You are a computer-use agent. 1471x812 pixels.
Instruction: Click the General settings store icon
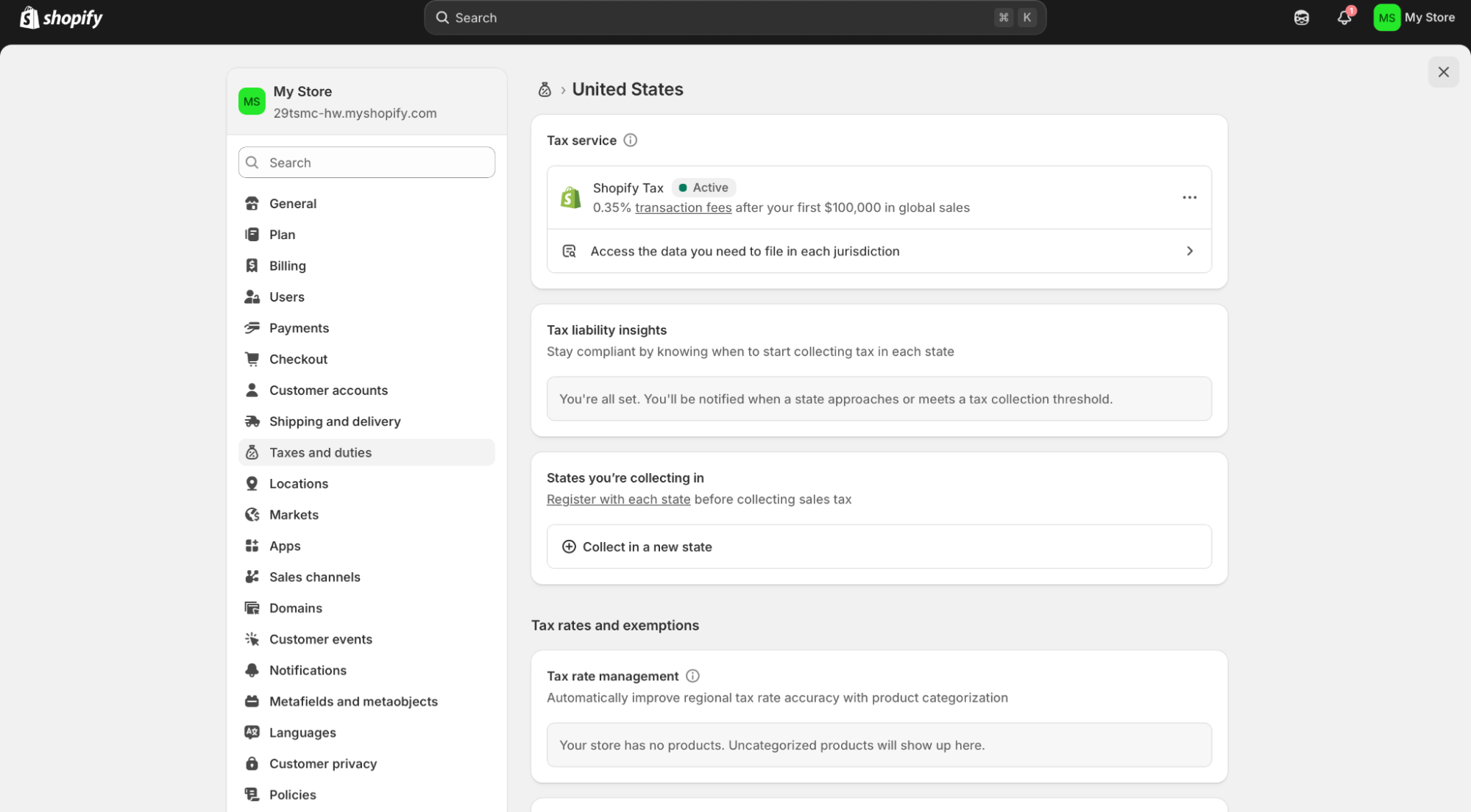[x=252, y=204]
